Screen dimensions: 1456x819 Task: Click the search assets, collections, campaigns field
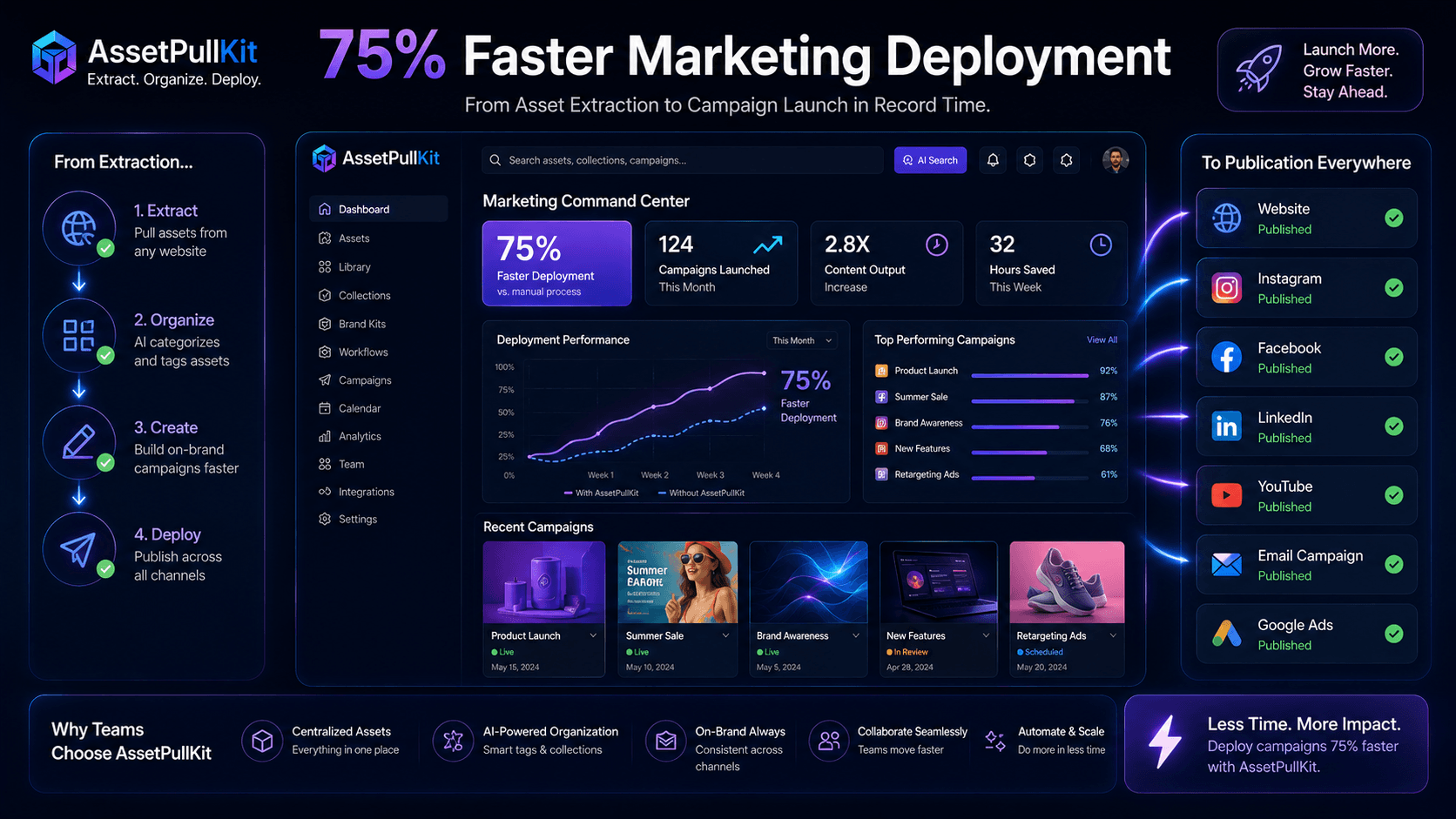(x=683, y=160)
